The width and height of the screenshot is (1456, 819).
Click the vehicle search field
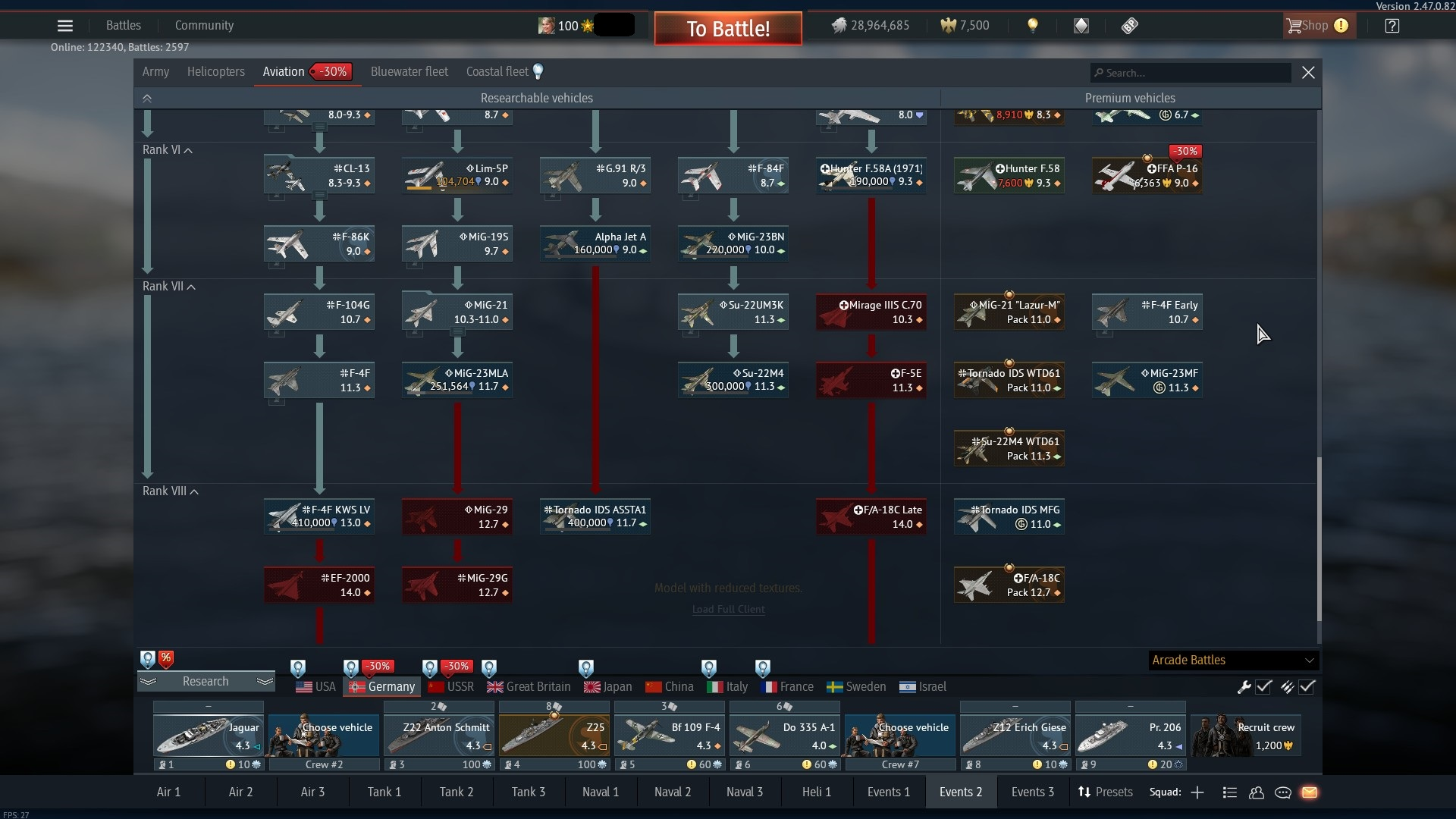click(x=1191, y=73)
